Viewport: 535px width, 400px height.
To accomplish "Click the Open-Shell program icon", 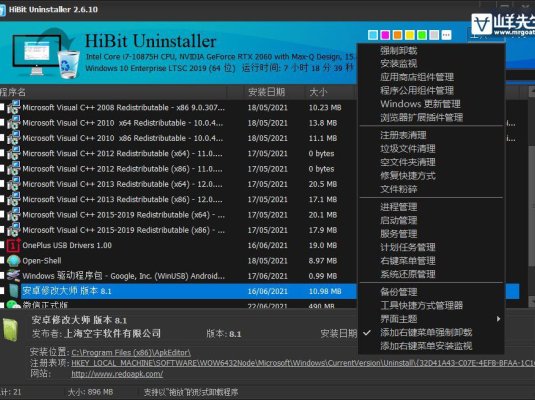I will click(14, 261).
